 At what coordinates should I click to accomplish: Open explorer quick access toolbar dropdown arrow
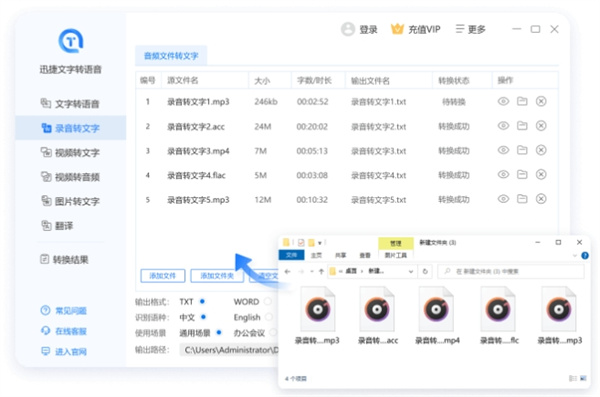coord(320,243)
